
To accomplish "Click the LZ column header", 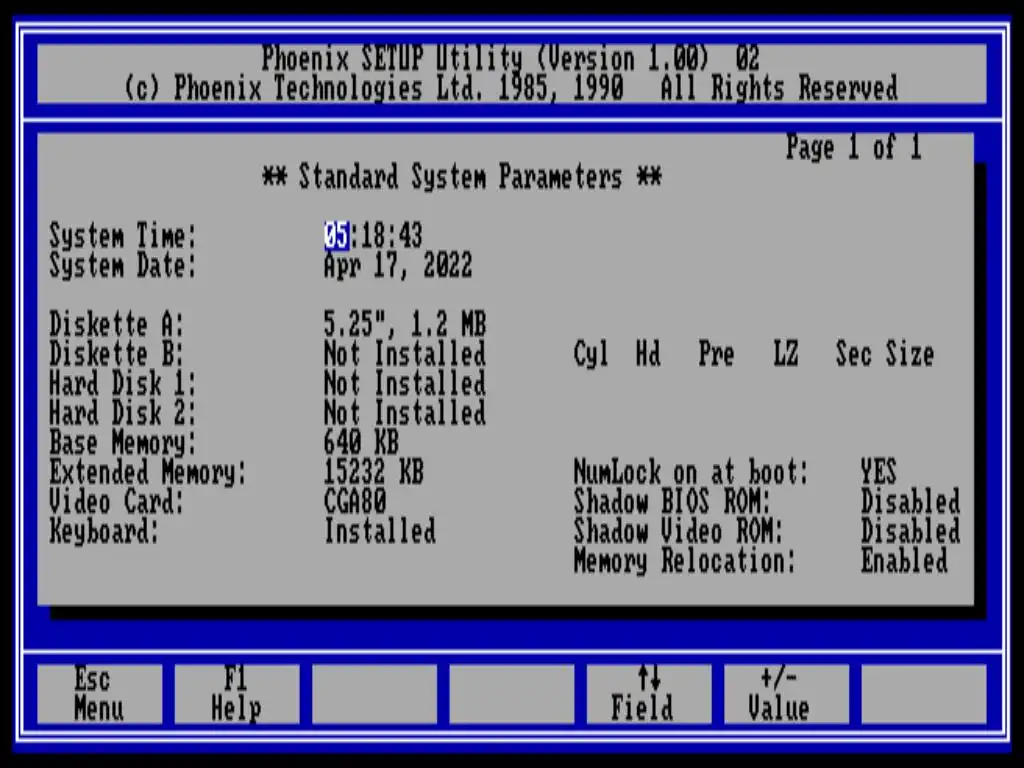I will coord(786,354).
